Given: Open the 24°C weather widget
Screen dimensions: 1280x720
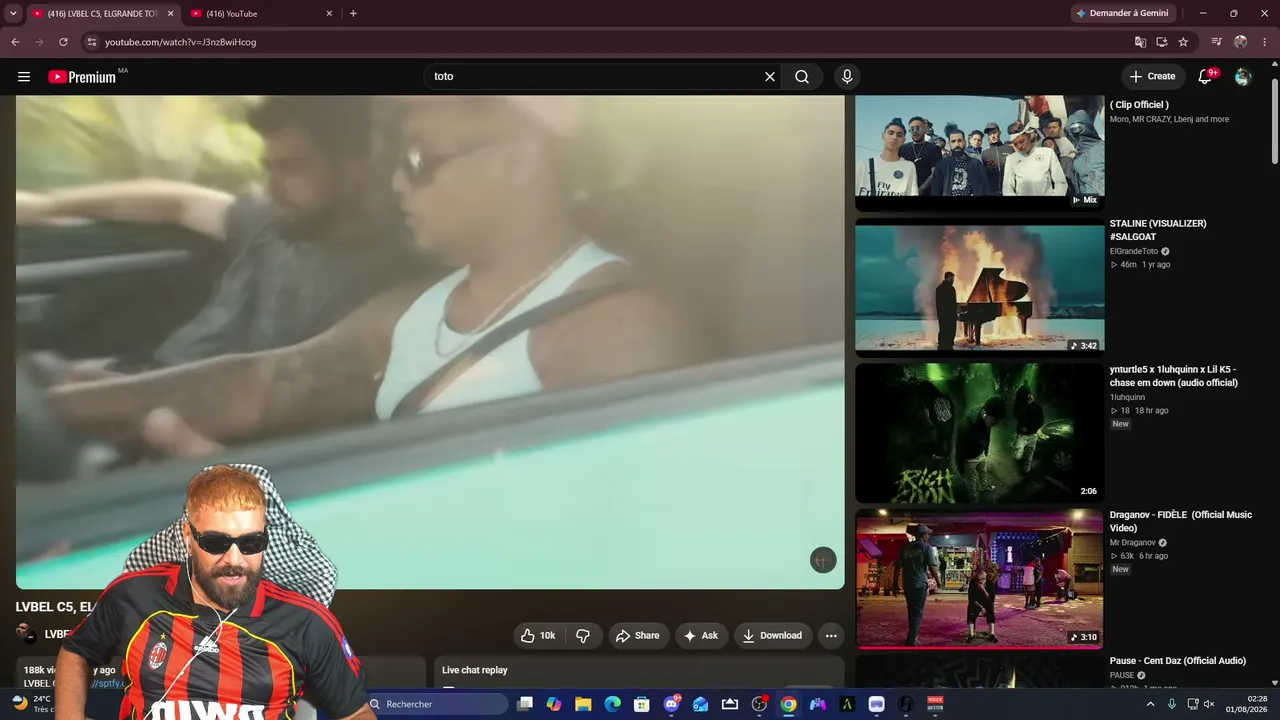Looking at the screenshot, I should click(32, 704).
